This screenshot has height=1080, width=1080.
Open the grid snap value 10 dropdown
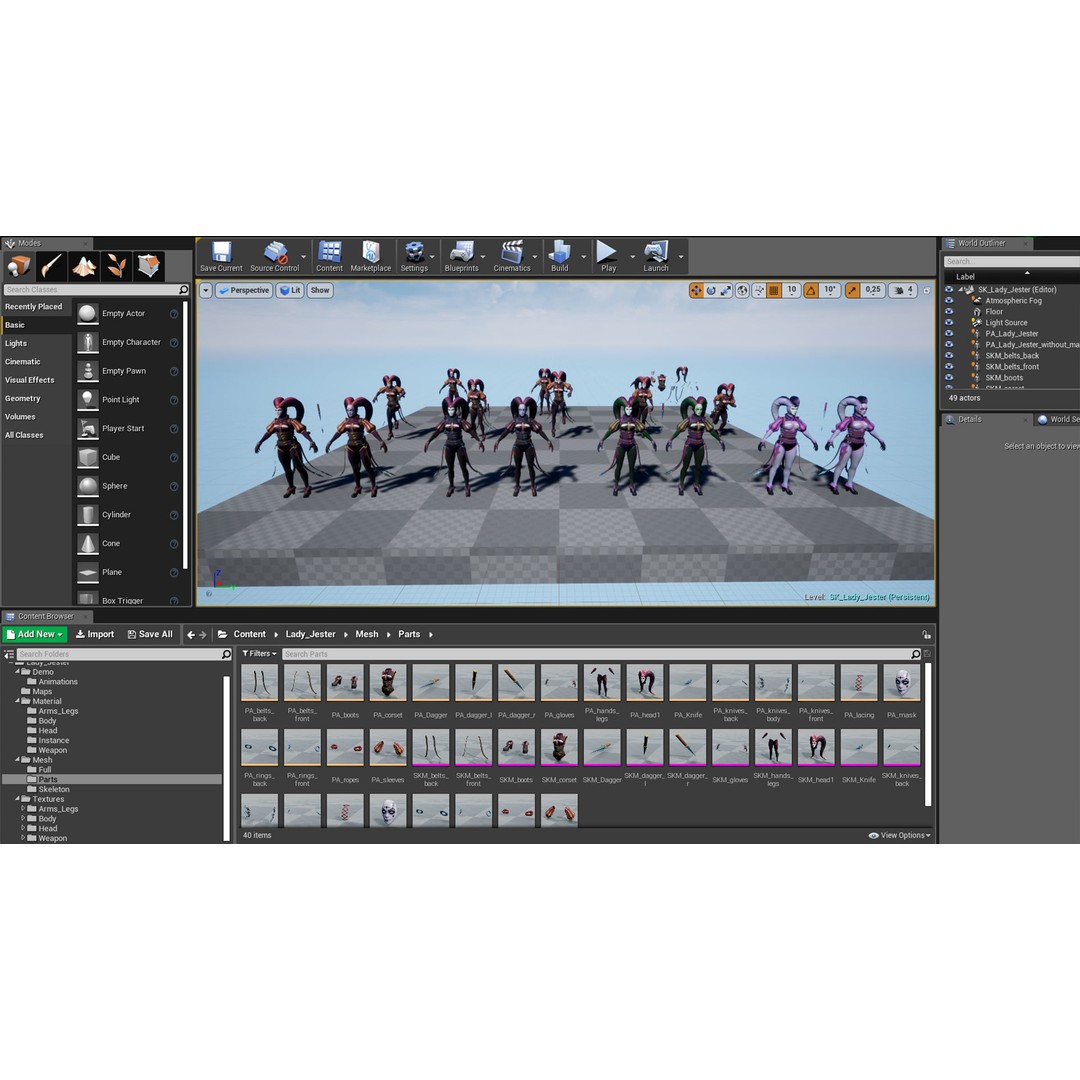(791, 291)
